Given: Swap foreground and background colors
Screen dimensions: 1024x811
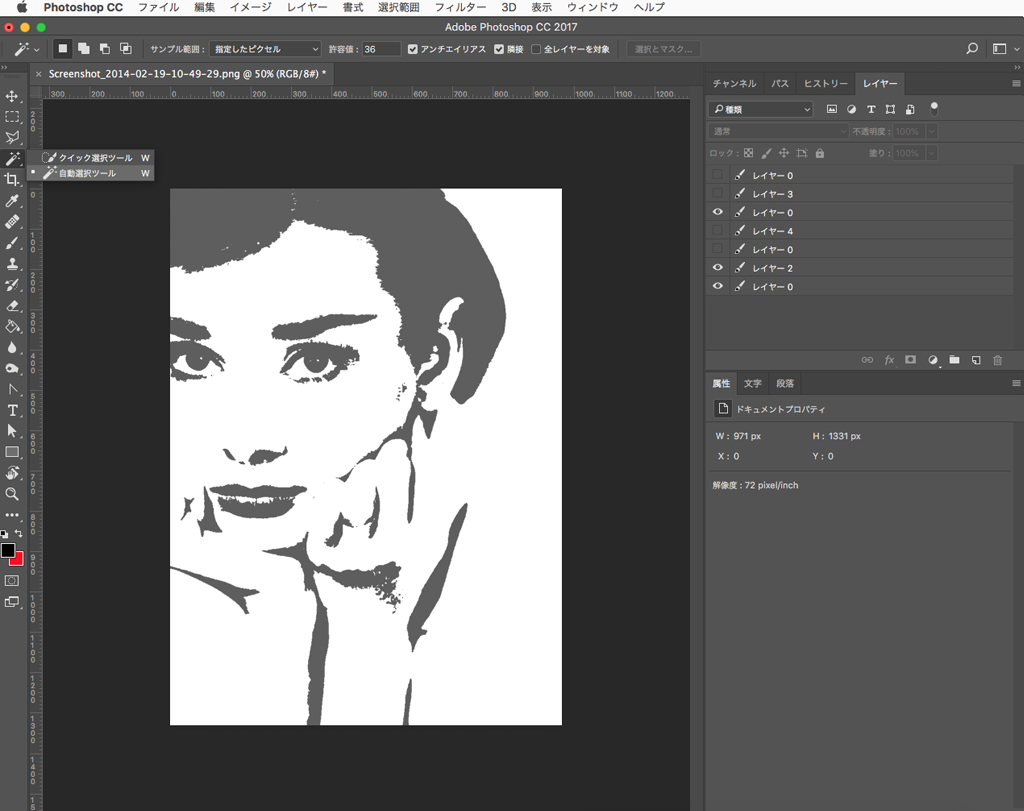Looking at the screenshot, I should [18, 533].
